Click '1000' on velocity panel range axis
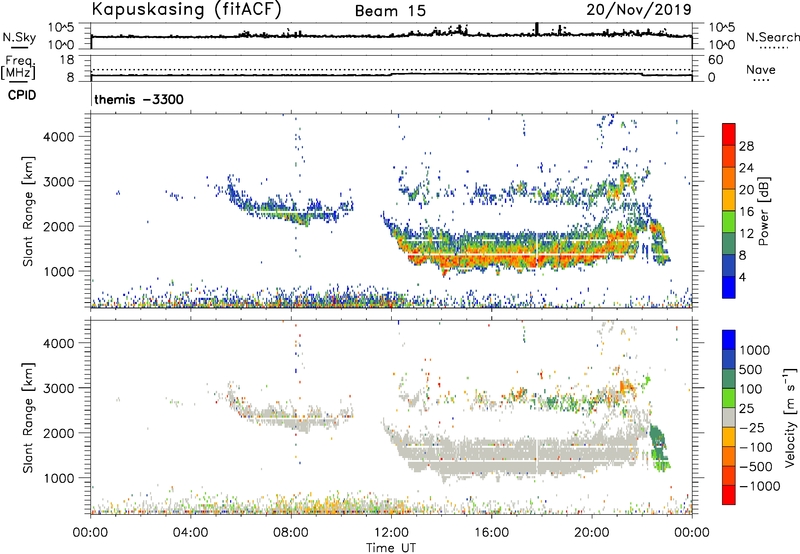Screen dimensions: 800x554 pos(58,478)
